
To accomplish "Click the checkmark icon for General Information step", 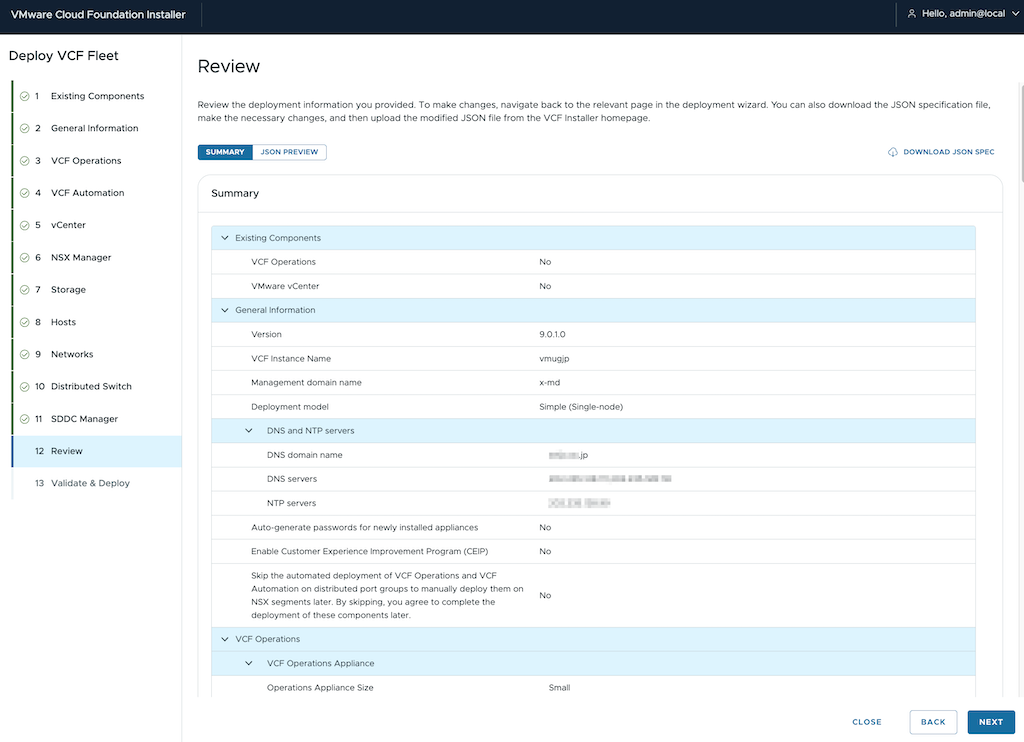I will coord(25,129).
